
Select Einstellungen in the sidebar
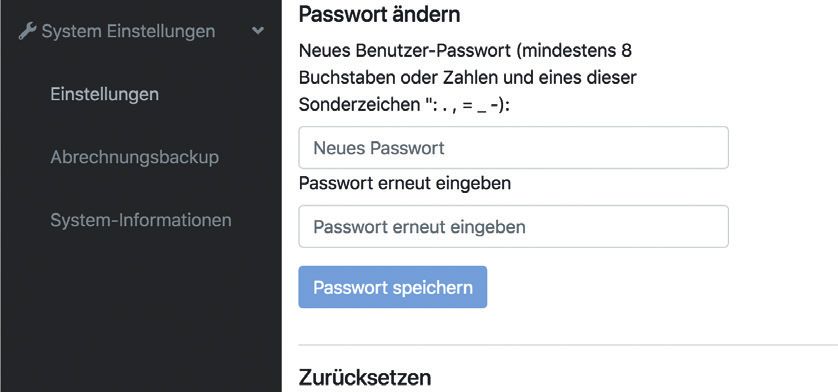[x=104, y=94]
